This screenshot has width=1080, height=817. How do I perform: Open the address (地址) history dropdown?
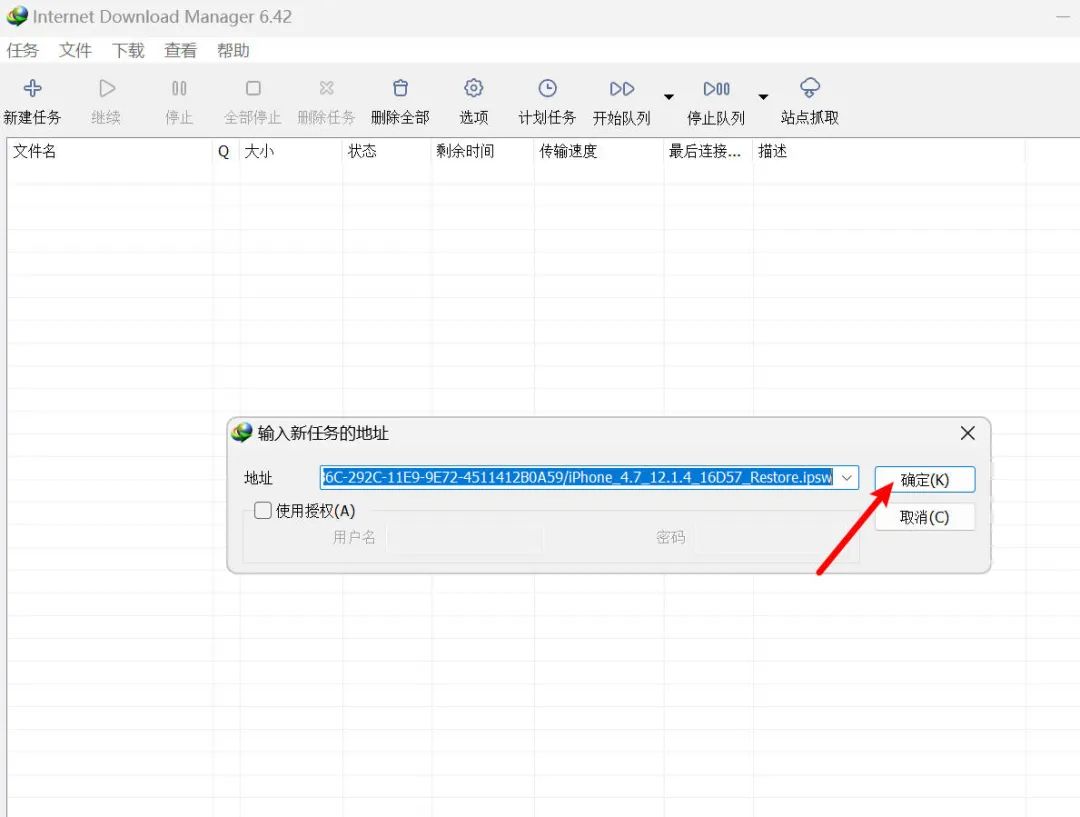coord(847,477)
